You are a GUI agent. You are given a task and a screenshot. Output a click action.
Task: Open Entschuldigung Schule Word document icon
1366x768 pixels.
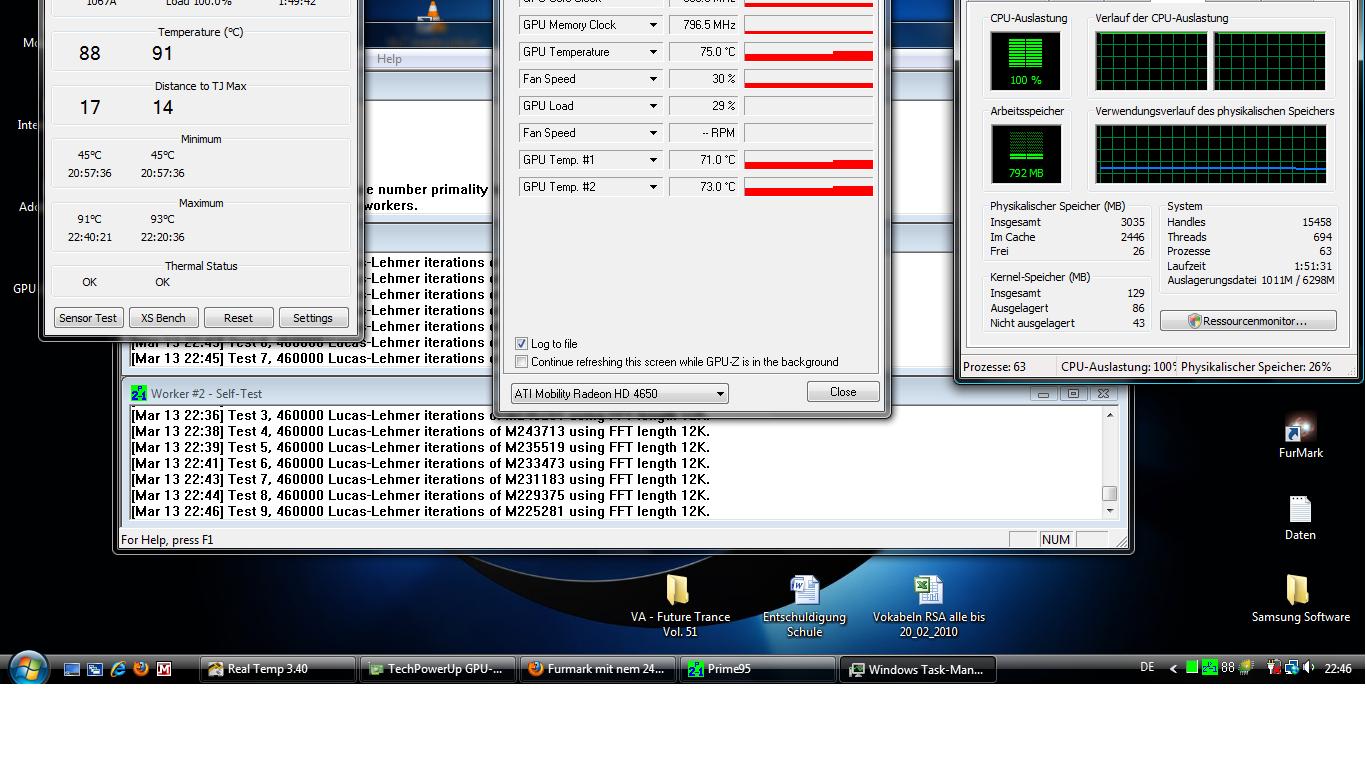coord(804,604)
